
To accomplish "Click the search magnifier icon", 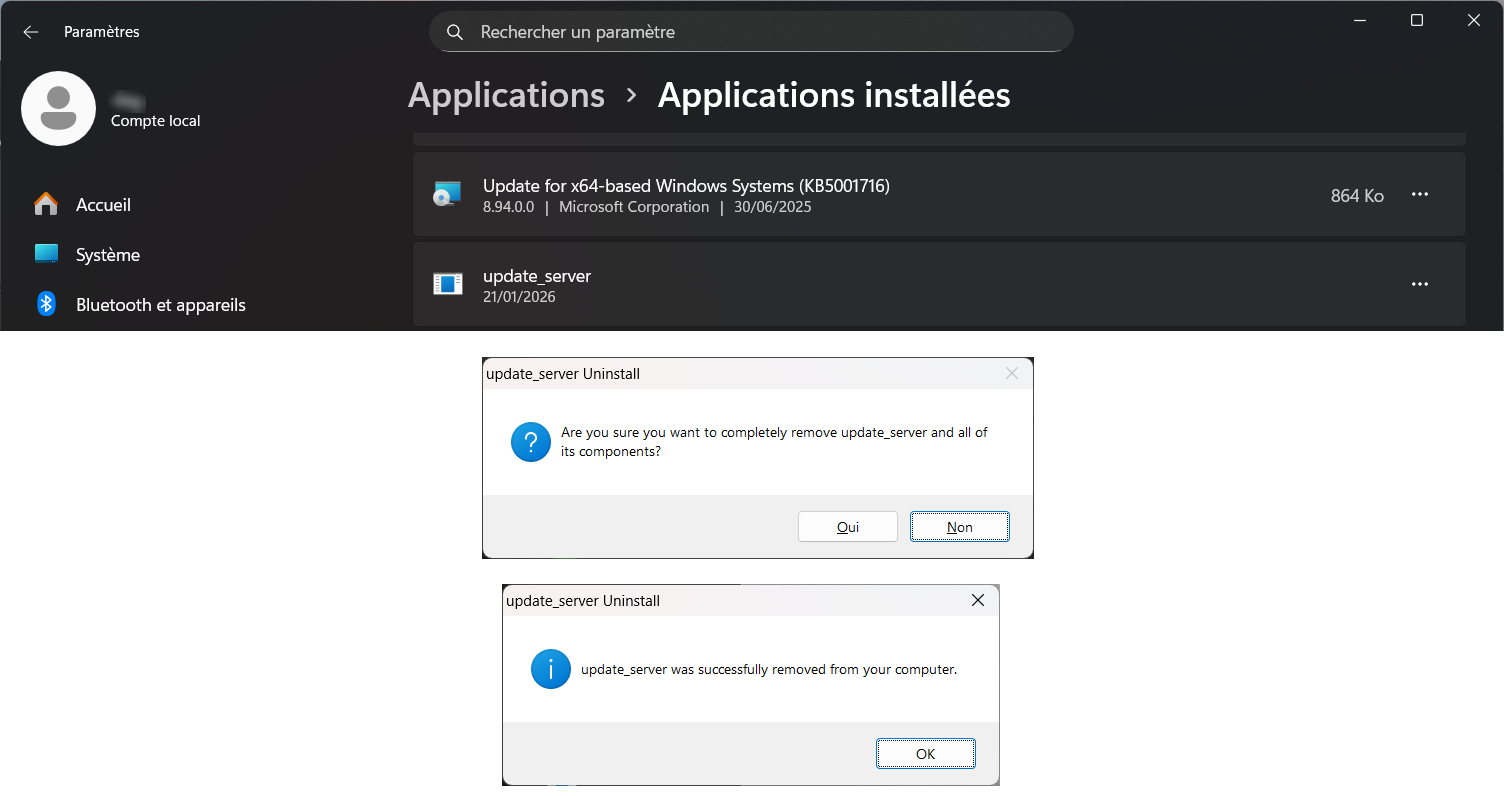I will [x=455, y=32].
